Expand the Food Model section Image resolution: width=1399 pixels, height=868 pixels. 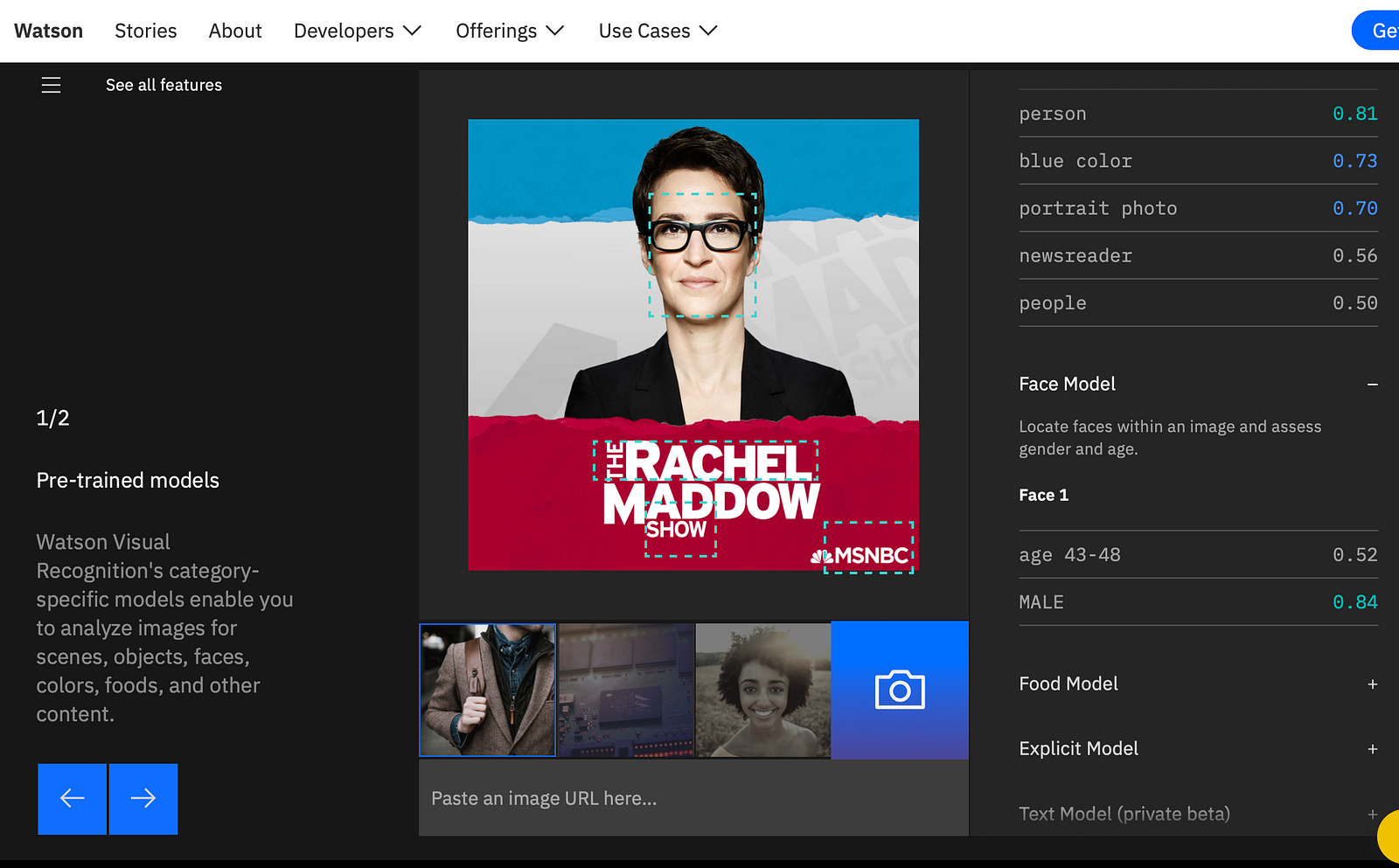click(1372, 684)
